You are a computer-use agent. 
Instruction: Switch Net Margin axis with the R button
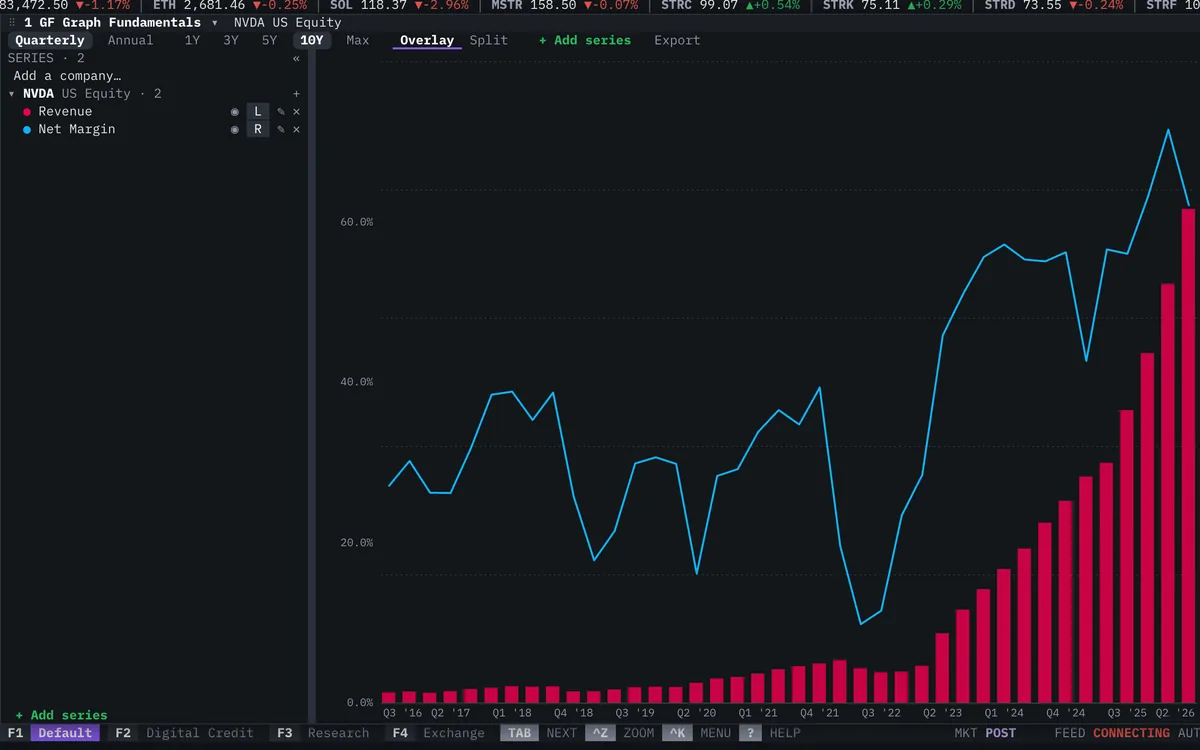[258, 130]
